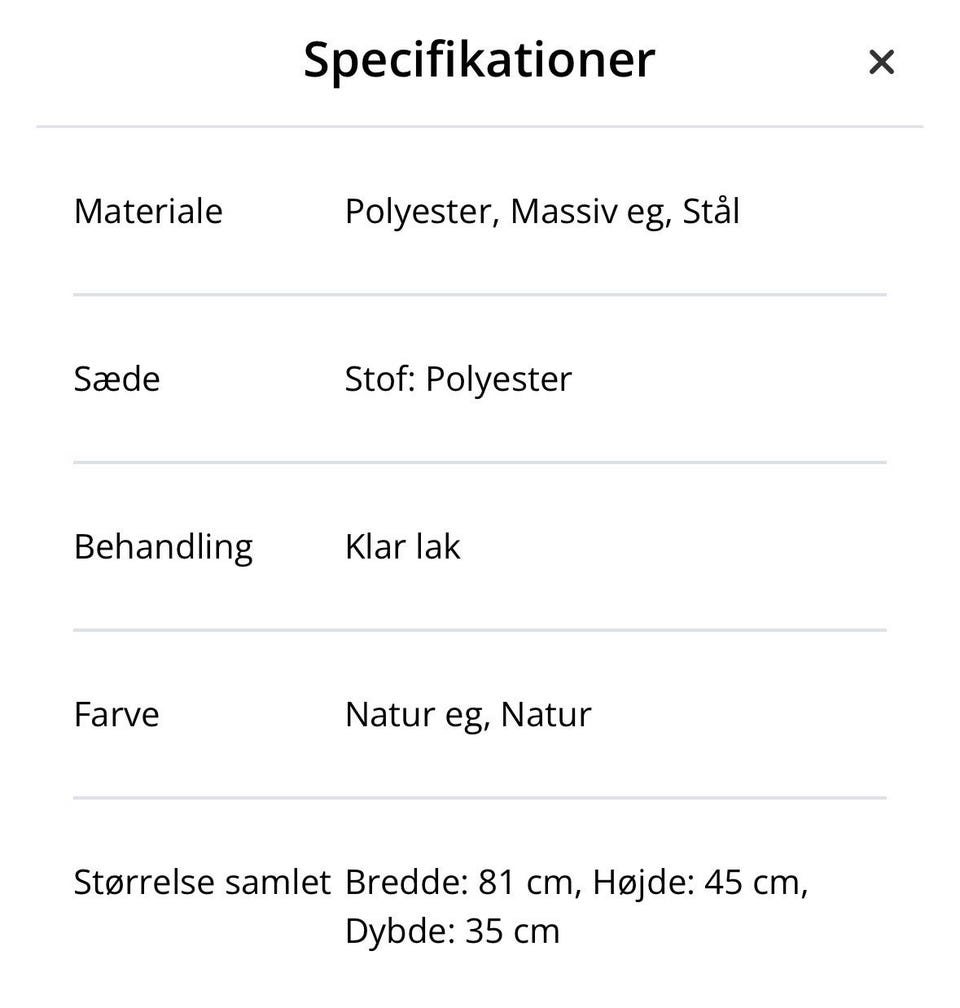Image resolution: width=960 pixels, height=1008 pixels.
Task: Select the Materiale label
Action: (x=148, y=212)
